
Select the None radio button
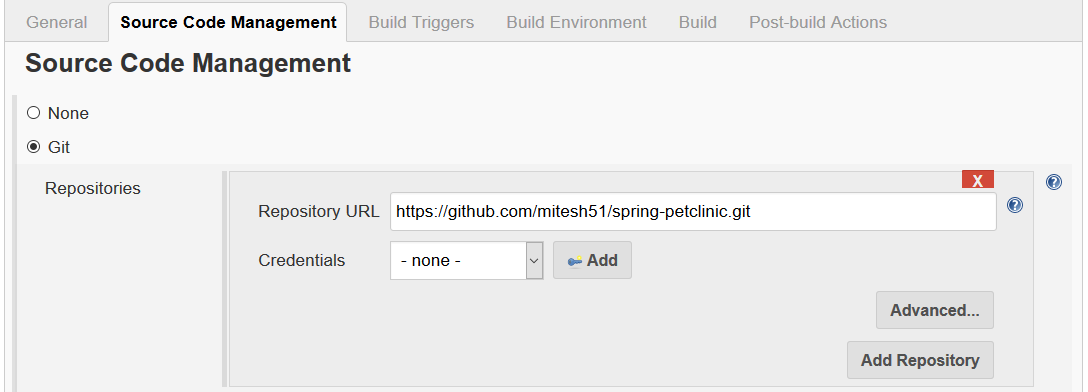(x=33, y=112)
